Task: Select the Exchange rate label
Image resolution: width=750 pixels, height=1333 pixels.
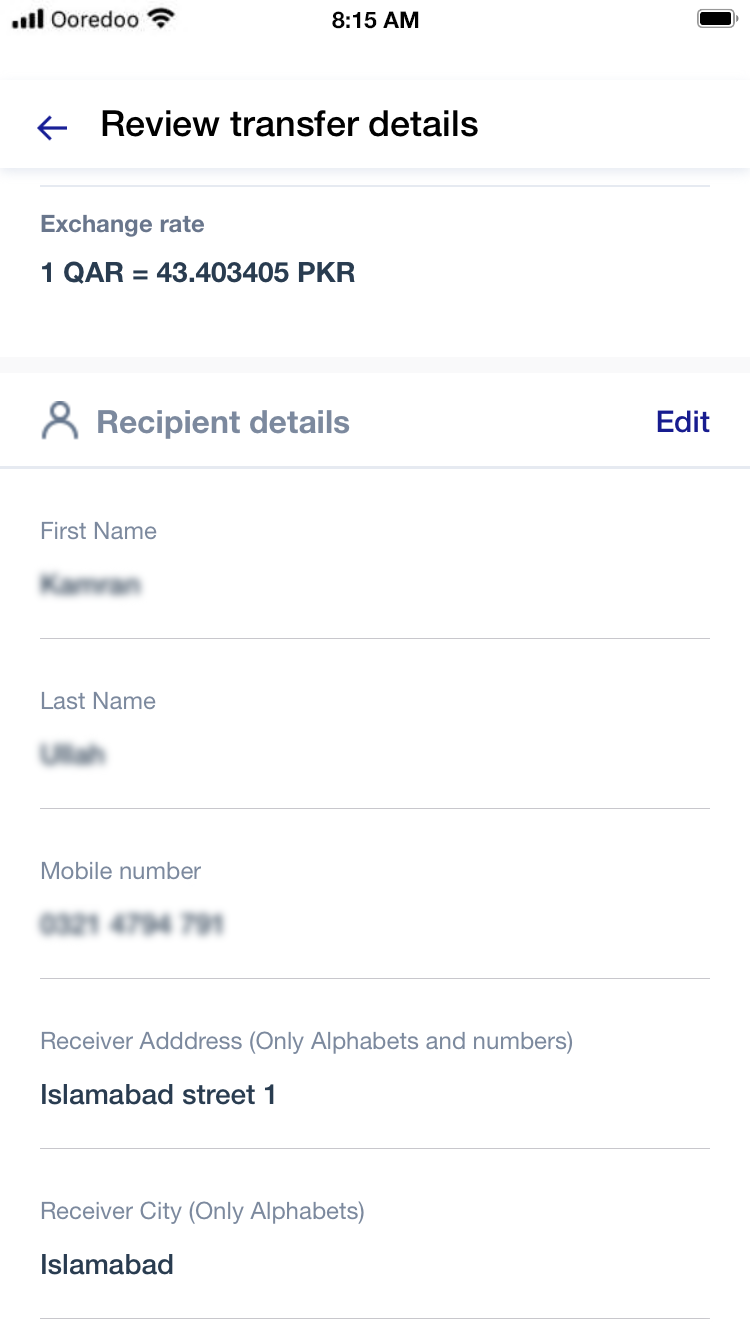Action: click(x=122, y=224)
